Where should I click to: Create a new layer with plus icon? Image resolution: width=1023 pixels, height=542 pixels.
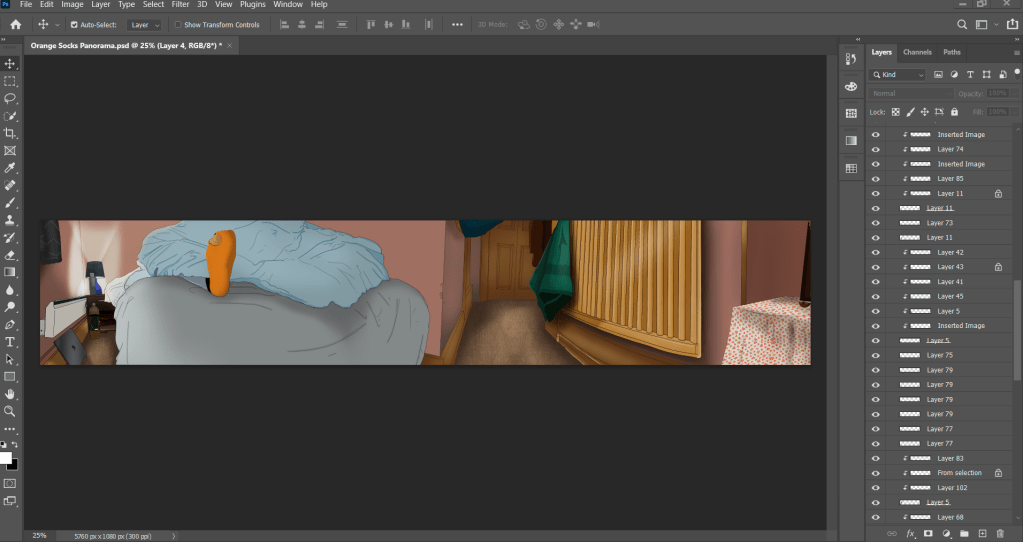click(982, 534)
